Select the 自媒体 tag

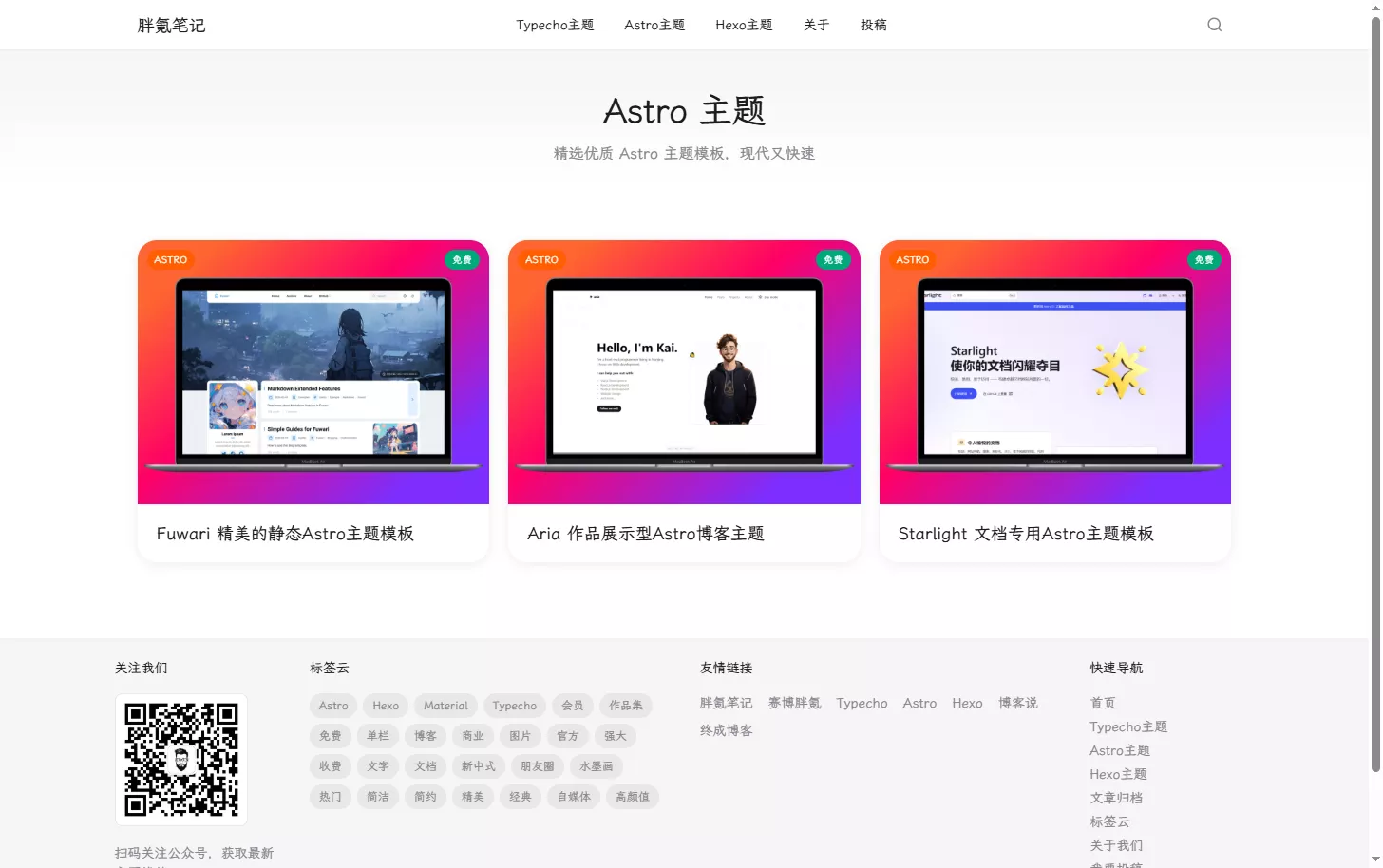point(574,797)
